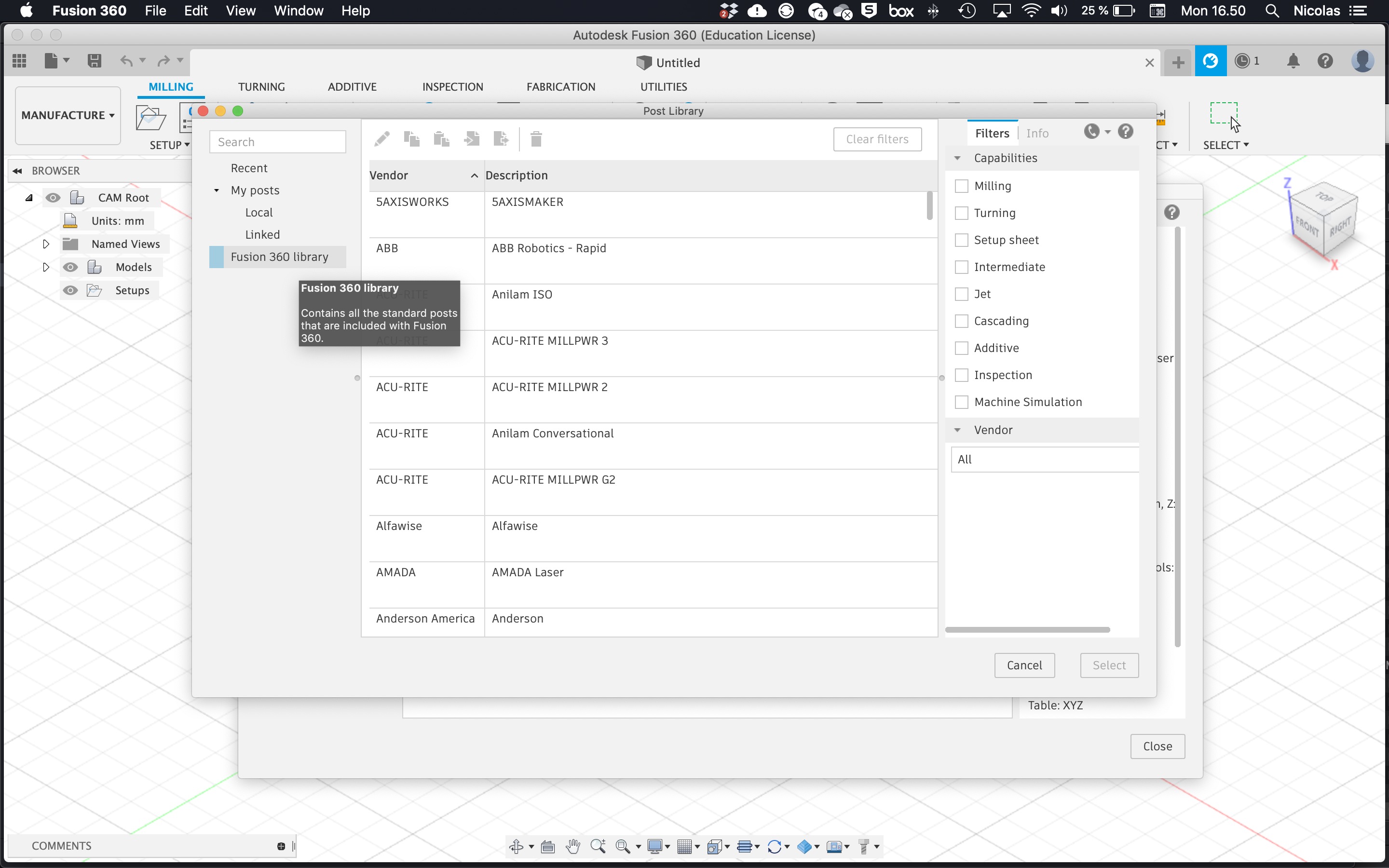Click the export post icon
This screenshot has width=1389, height=868.
[501, 139]
